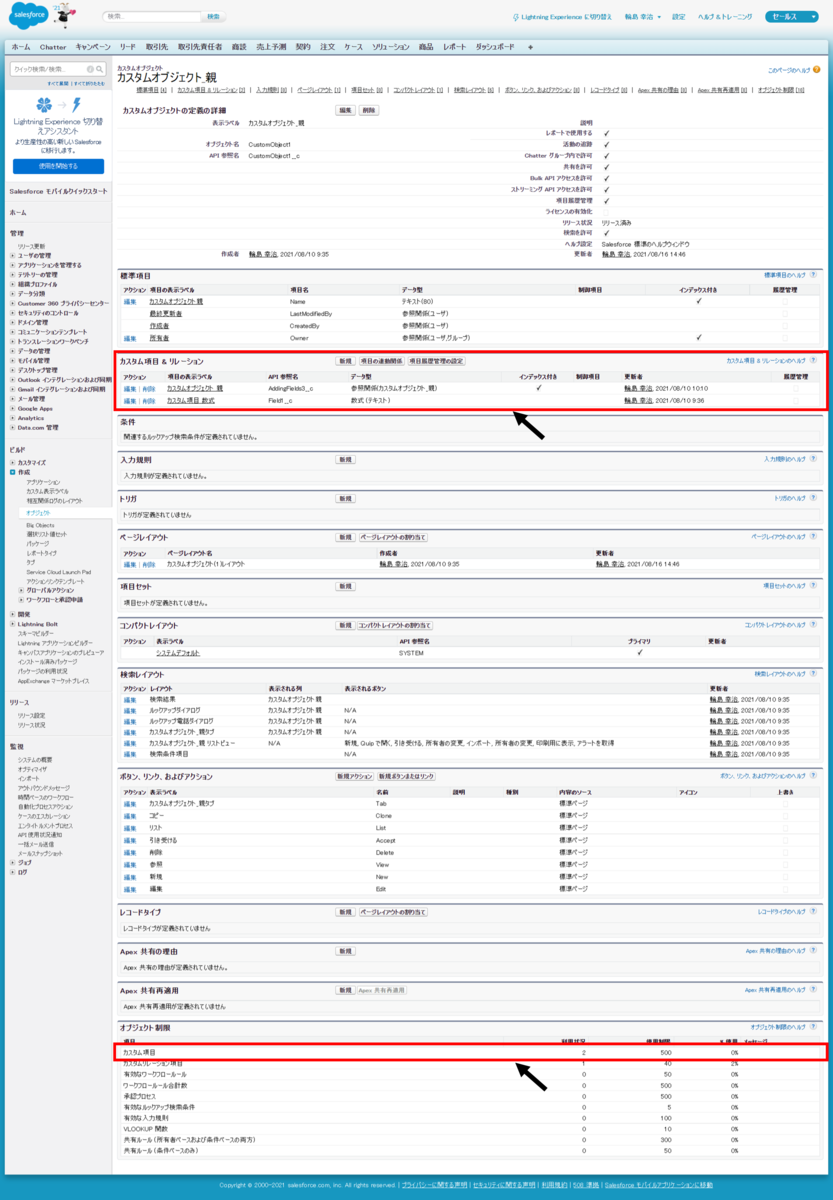Click search icon in quick find box
The width and height of the screenshot is (833, 1200).
(98, 69)
